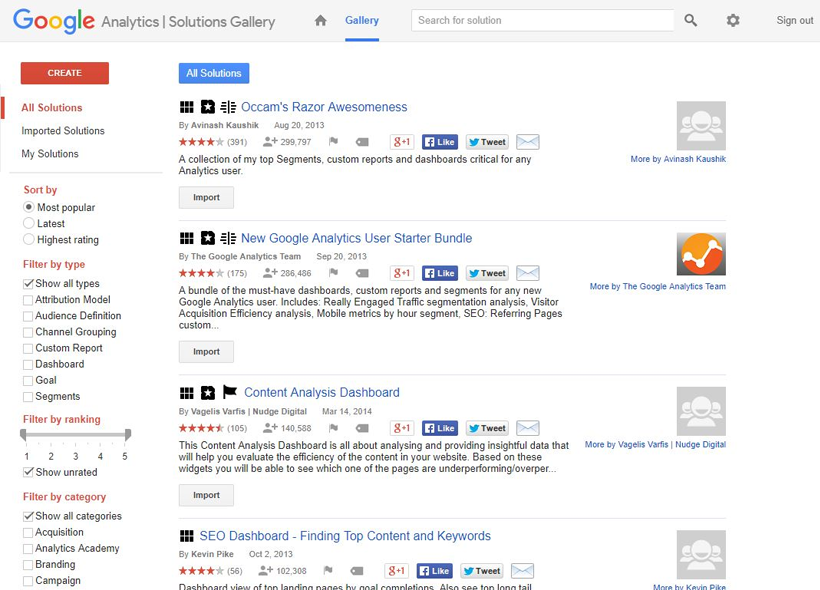Open My Solutions in the sidebar
This screenshot has height=590, width=820.
[50, 154]
